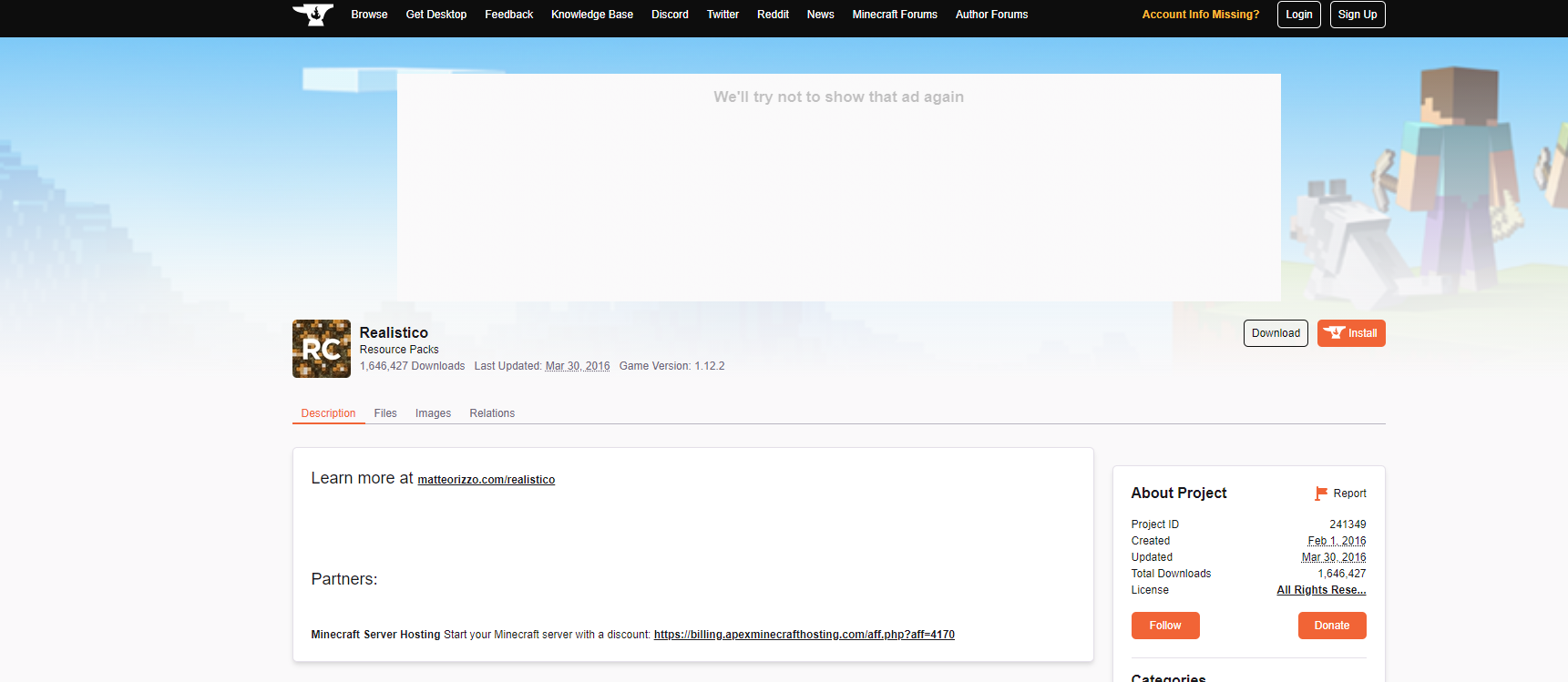This screenshot has width=1568, height=682.
Task: Switch to the Files tab
Action: click(x=385, y=413)
